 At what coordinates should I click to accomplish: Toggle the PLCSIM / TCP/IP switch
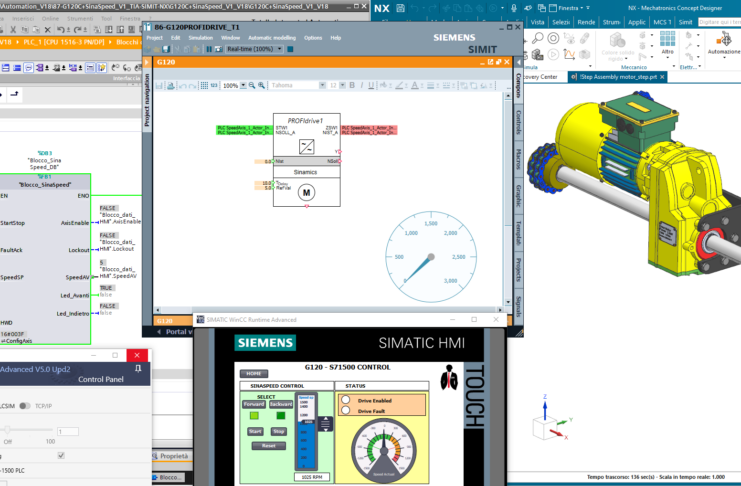point(25,406)
